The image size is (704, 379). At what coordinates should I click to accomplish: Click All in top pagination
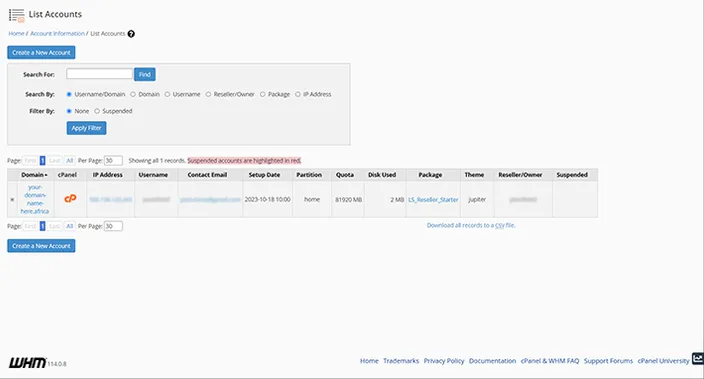70,160
